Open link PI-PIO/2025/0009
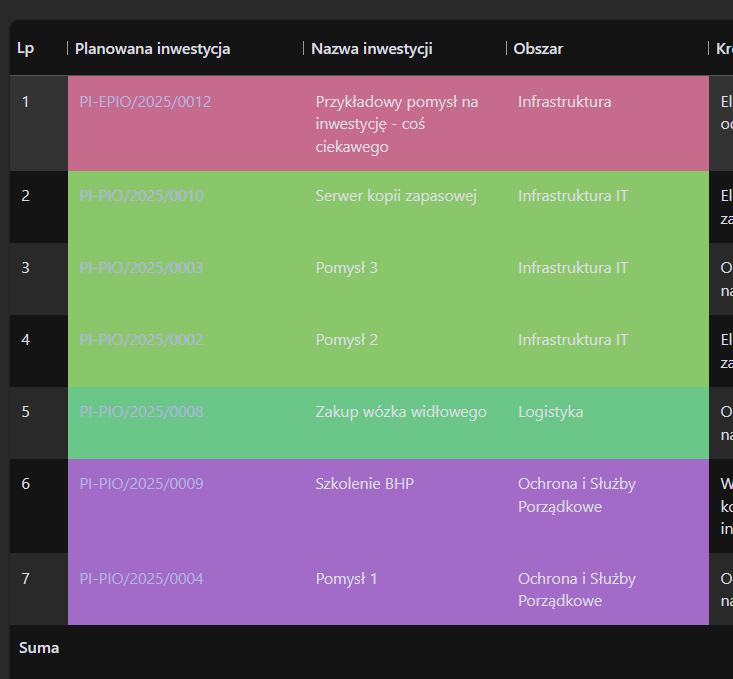 click(141, 484)
